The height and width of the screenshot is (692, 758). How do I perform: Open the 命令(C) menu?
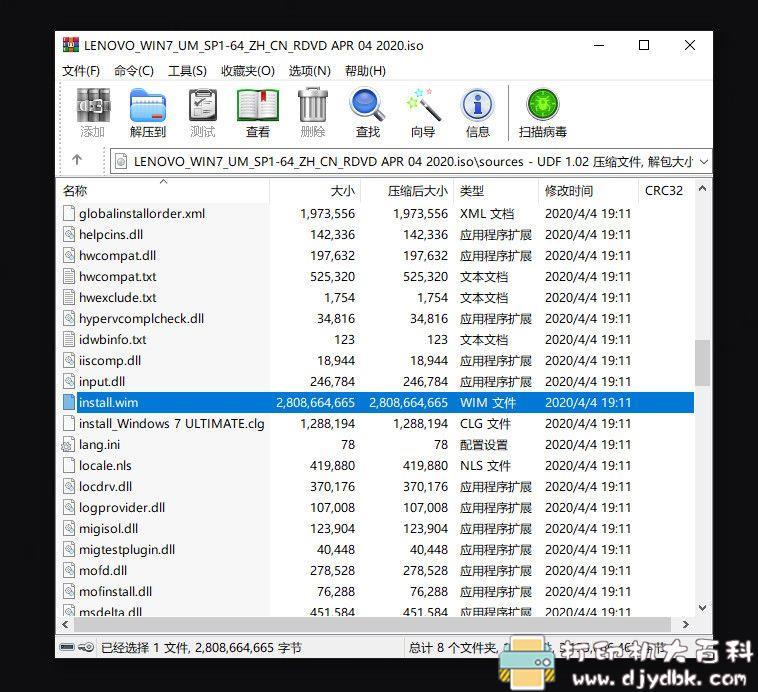tap(134, 71)
